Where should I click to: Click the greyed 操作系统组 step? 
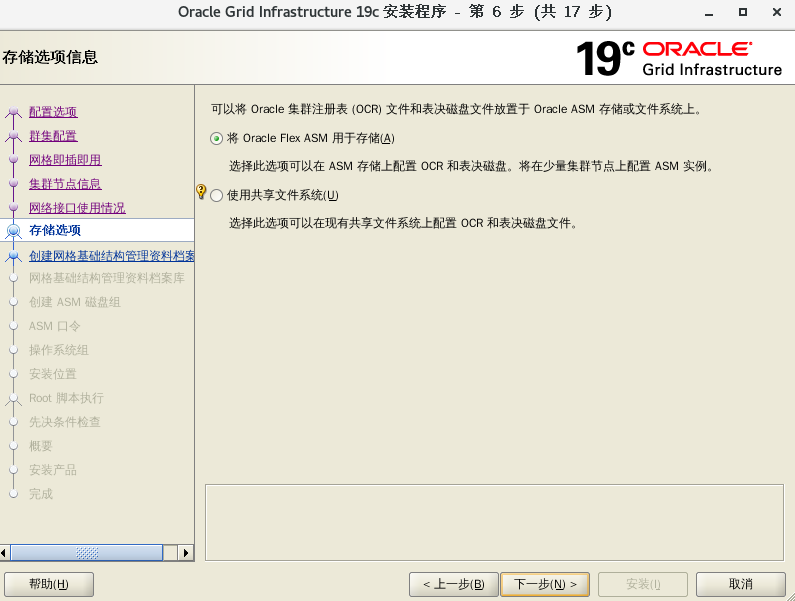(59, 350)
